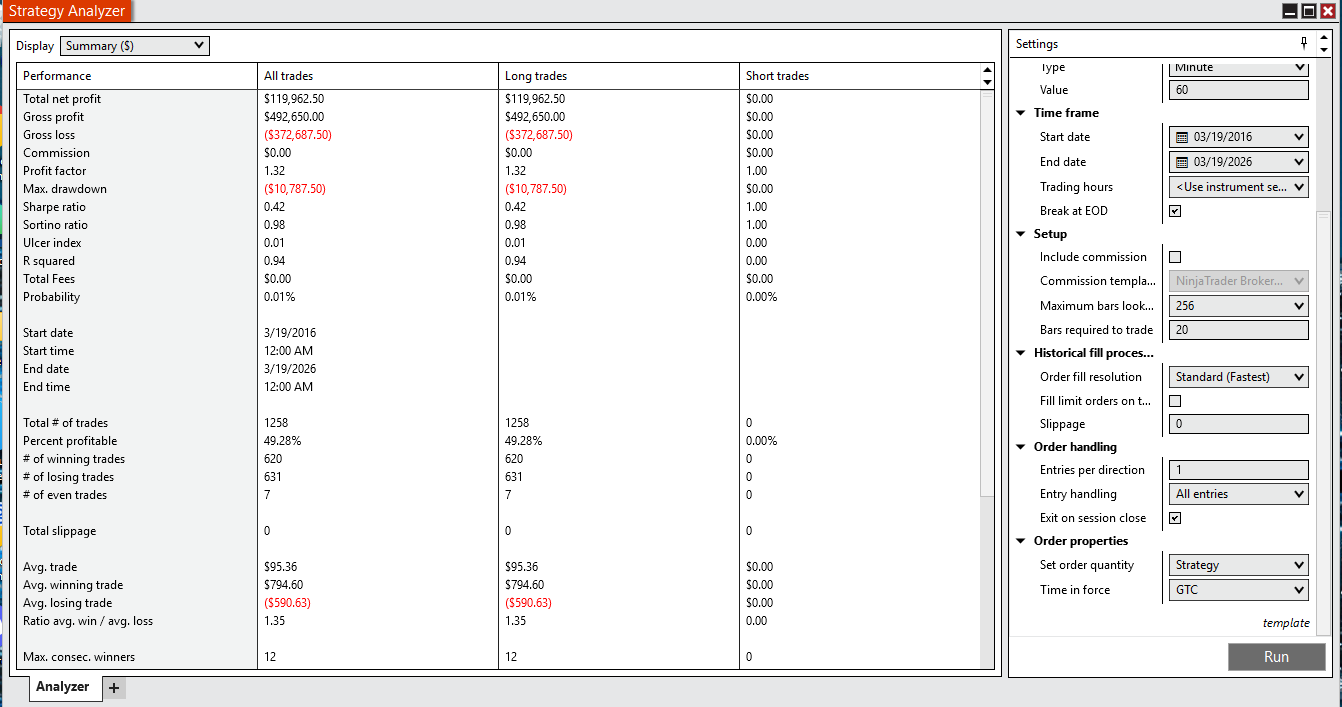1342x707 pixels.
Task: Collapse the Time frame section
Action: coord(1021,112)
